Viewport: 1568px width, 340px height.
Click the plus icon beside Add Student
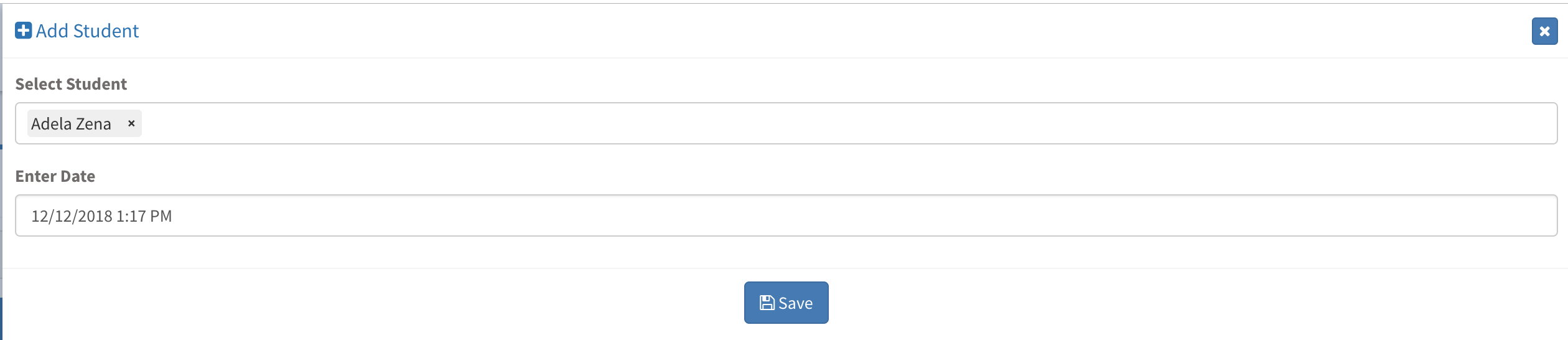(x=24, y=31)
